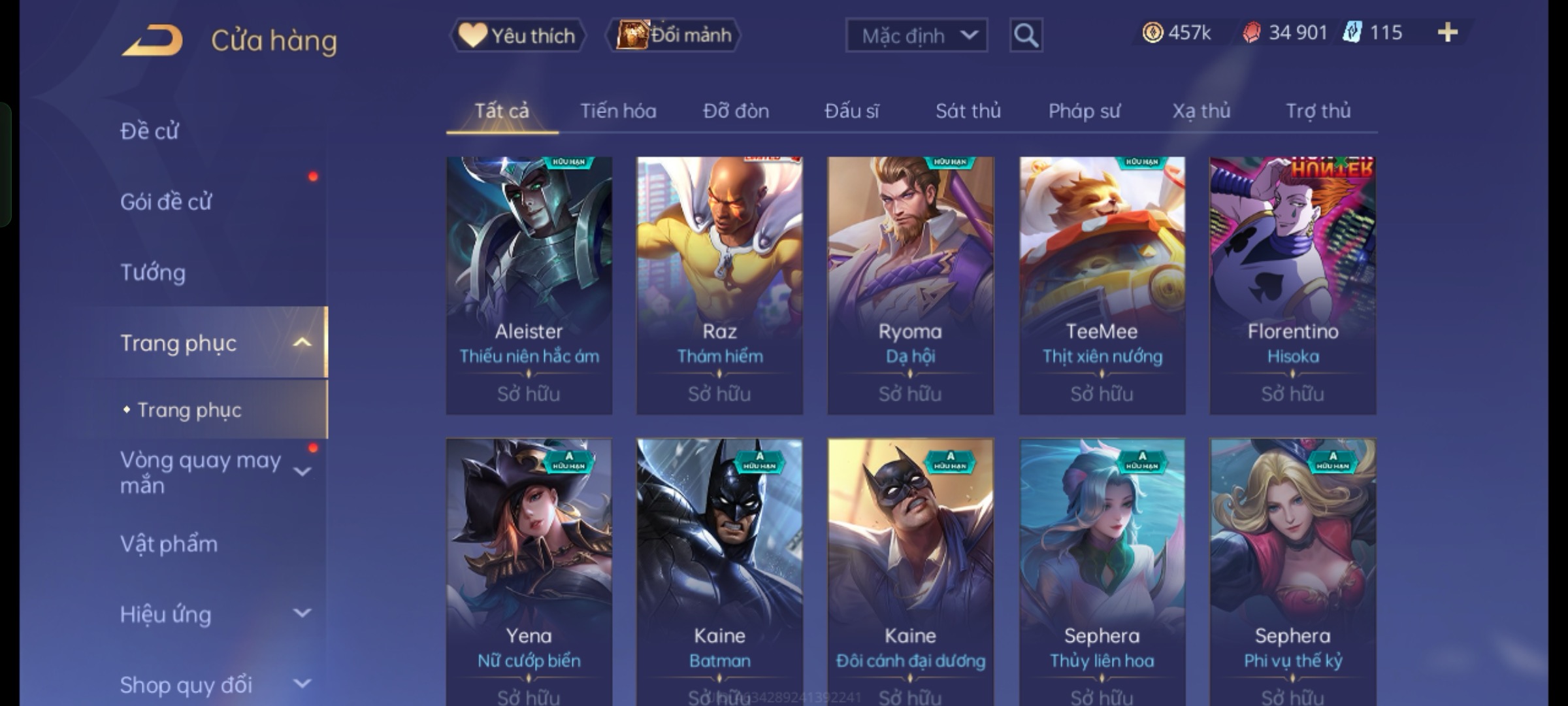This screenshot has width=1568, height=706.
Task: Click the chest icon in Đổi mảnh
Action: pos(632,35)
